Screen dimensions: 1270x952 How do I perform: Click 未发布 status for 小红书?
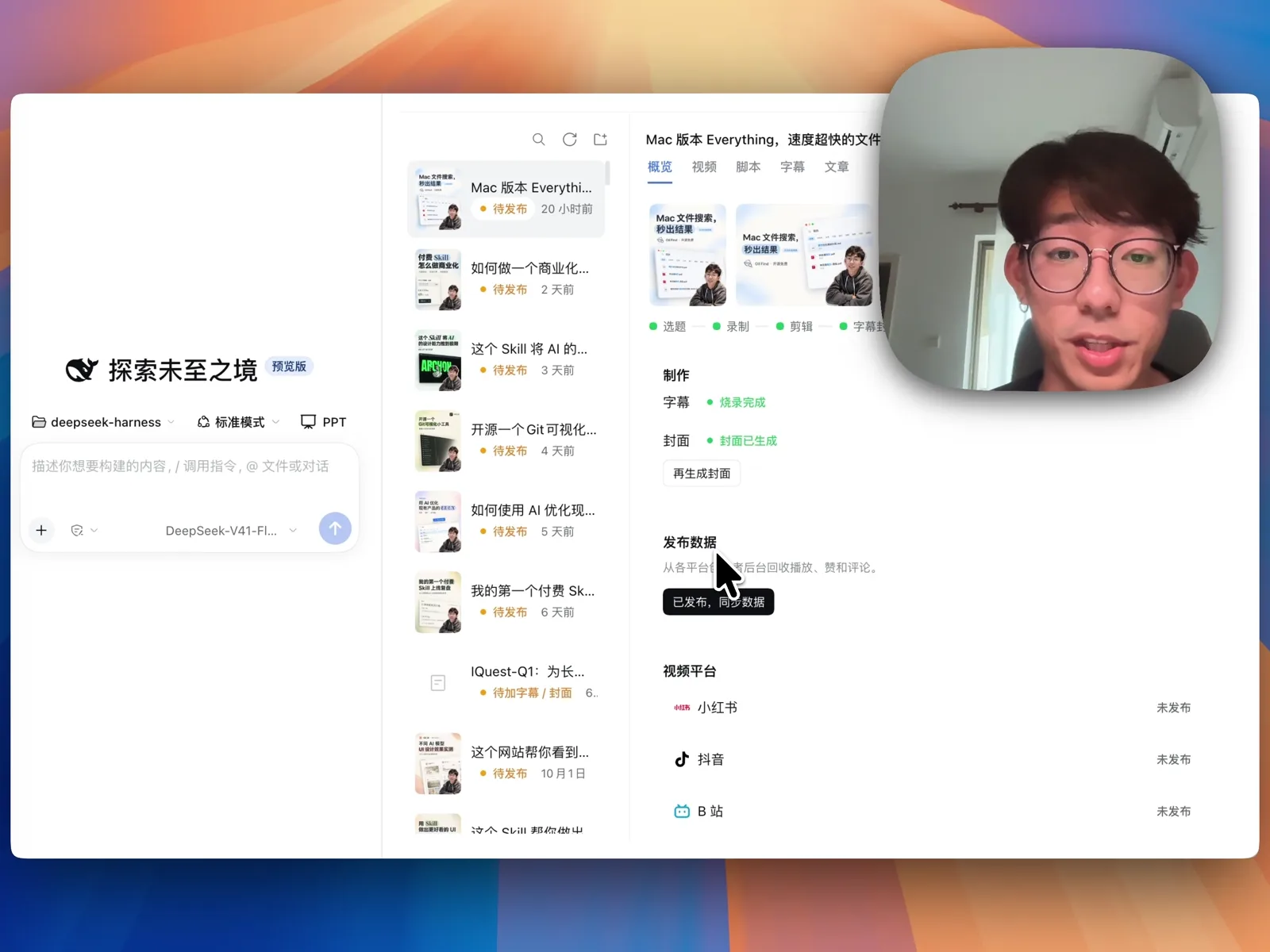pos(1173,708)
